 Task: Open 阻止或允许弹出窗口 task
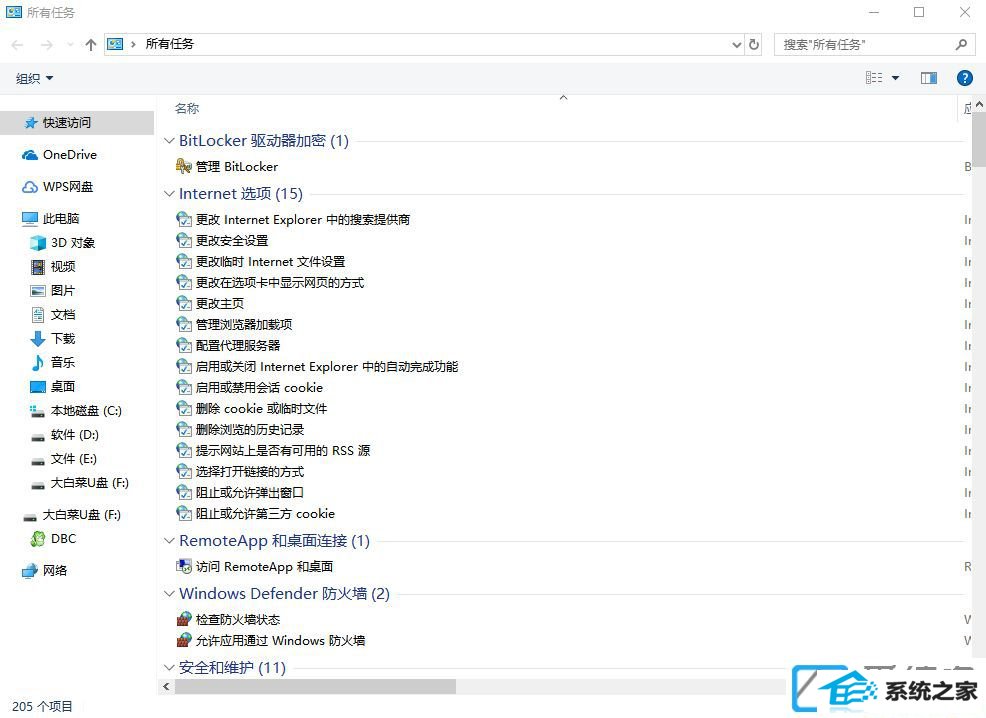(240, 493)
